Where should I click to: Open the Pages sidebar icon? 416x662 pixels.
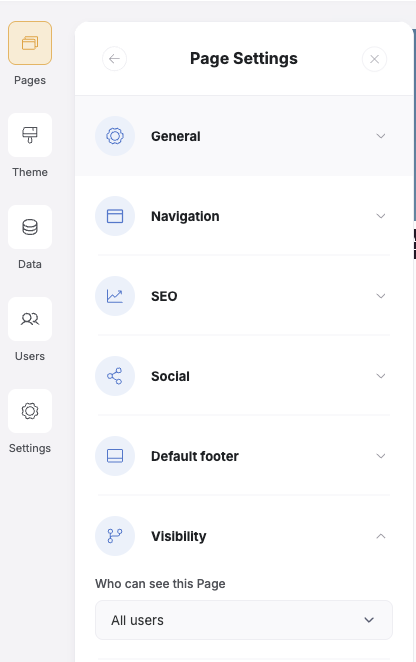point(30,43)
